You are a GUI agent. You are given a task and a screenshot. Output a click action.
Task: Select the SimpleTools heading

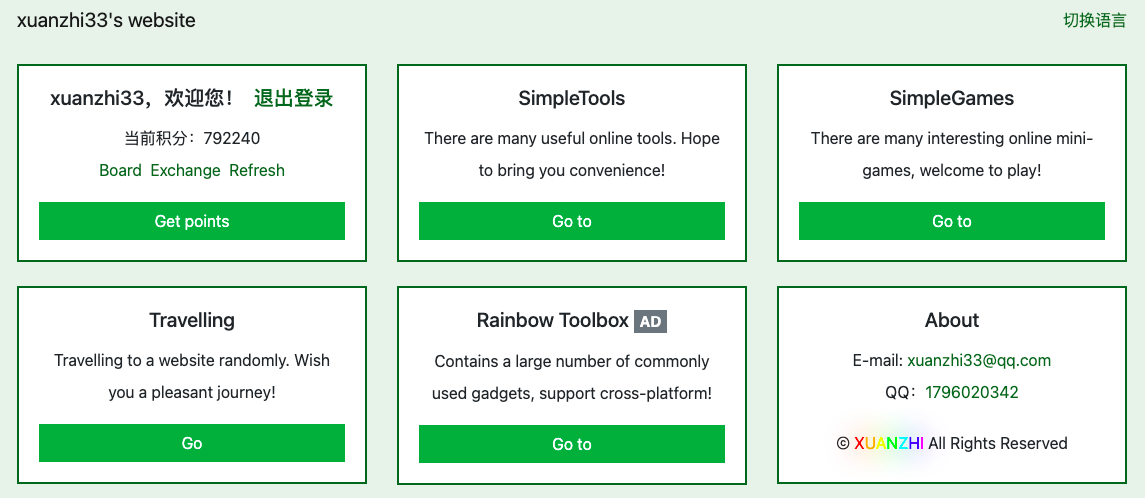(x=572, y=98)
